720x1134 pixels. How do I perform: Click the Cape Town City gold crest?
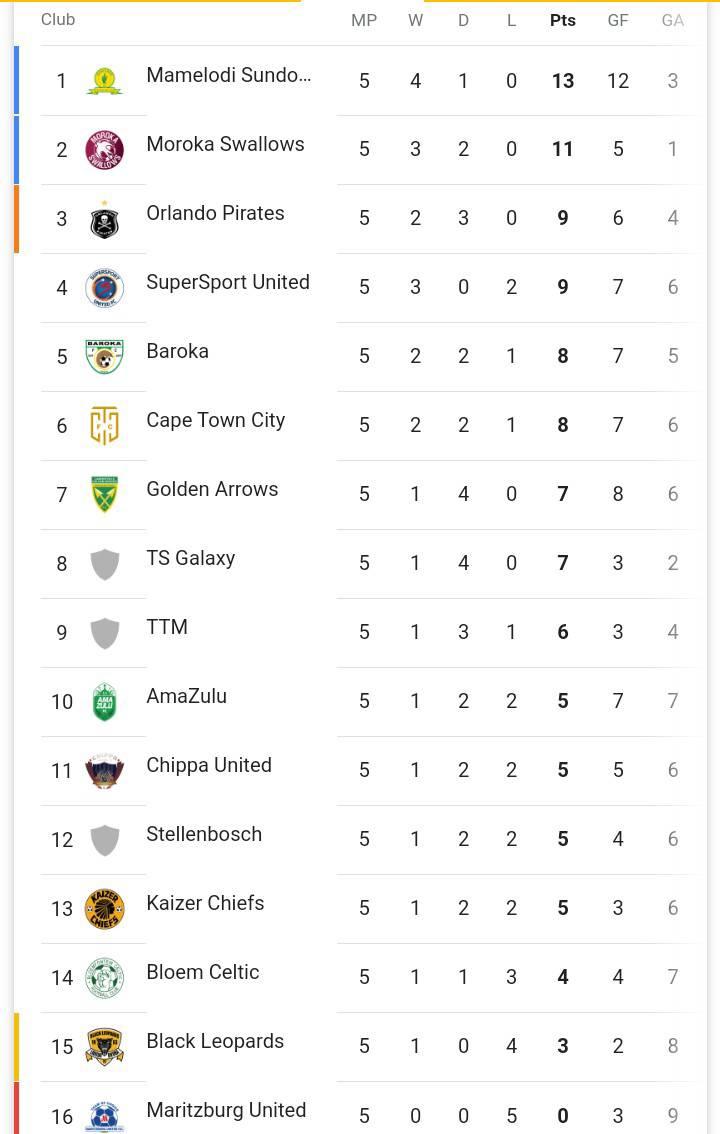pyautogui.click(x=105, y=425)
